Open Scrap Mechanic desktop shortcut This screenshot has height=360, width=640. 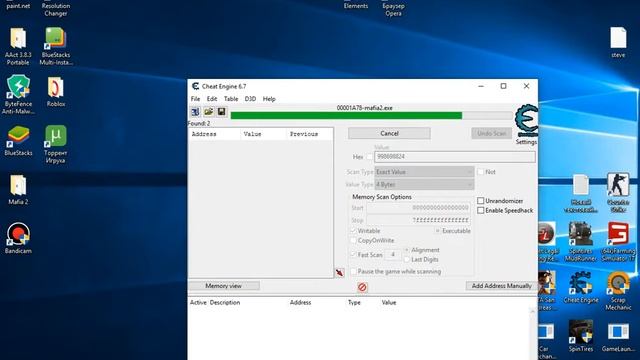click(x=618, y=291)
